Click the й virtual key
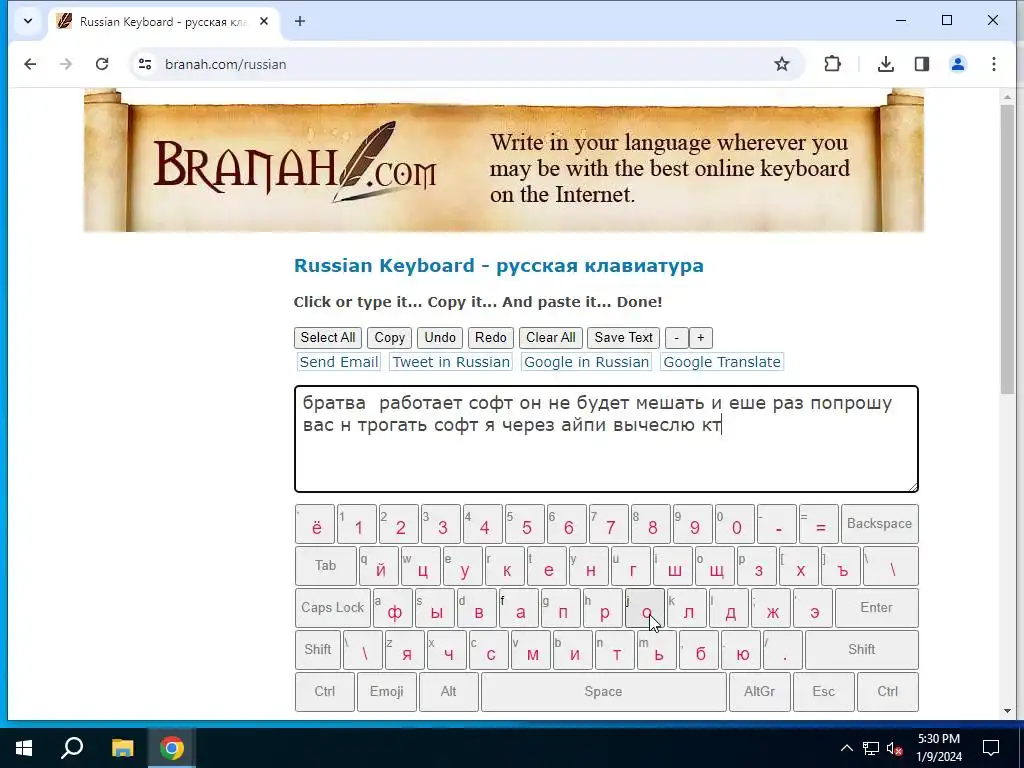Image resolution: width=1024 pixels, height=768 pixels. (x=379, y=566)
